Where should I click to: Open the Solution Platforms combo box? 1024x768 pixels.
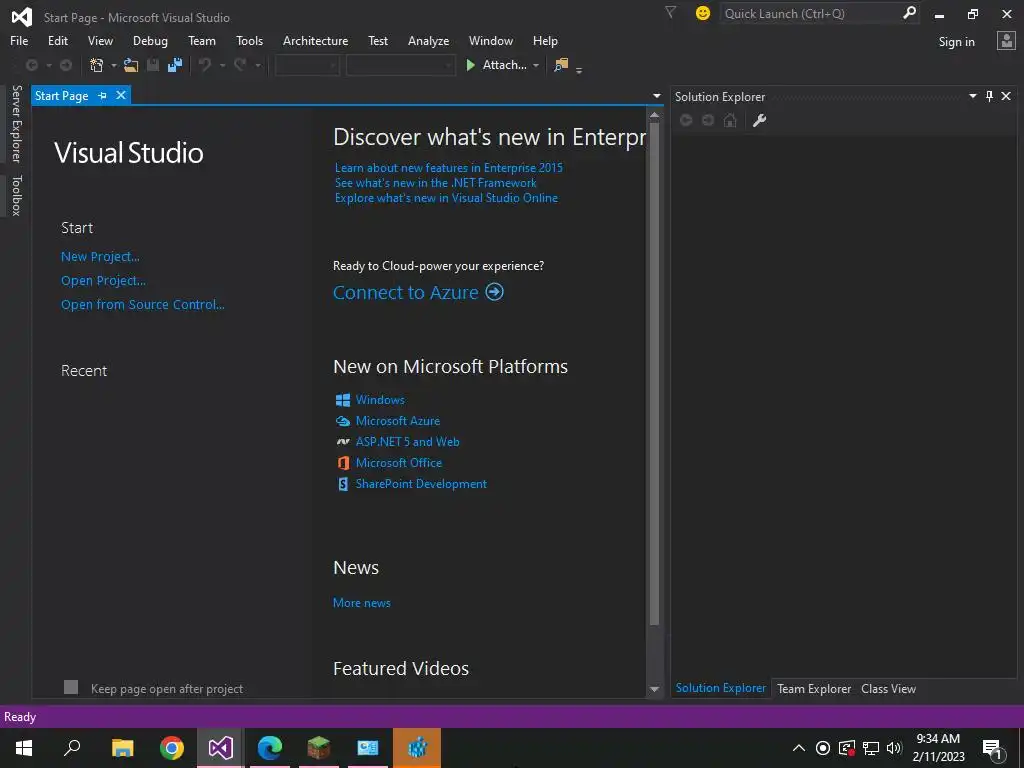point(400,65)
